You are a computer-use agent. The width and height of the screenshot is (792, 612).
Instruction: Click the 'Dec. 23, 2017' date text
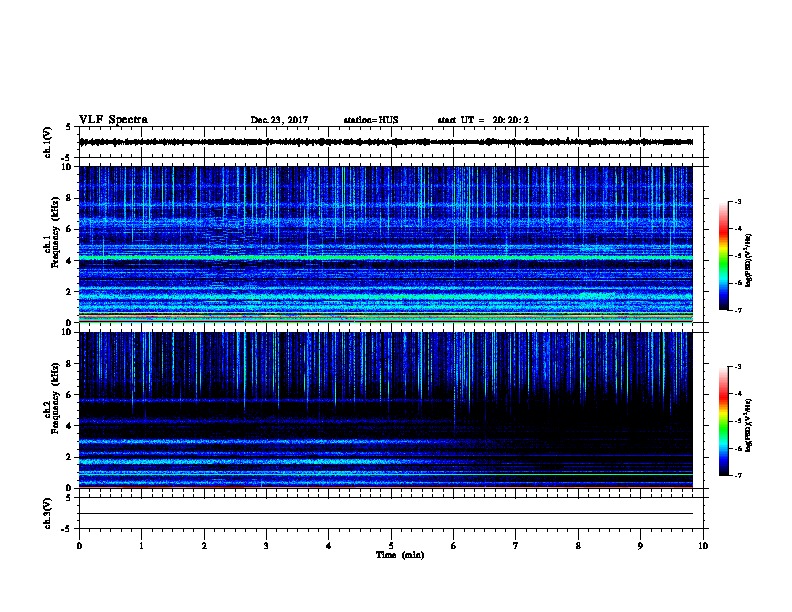[279, 120]
